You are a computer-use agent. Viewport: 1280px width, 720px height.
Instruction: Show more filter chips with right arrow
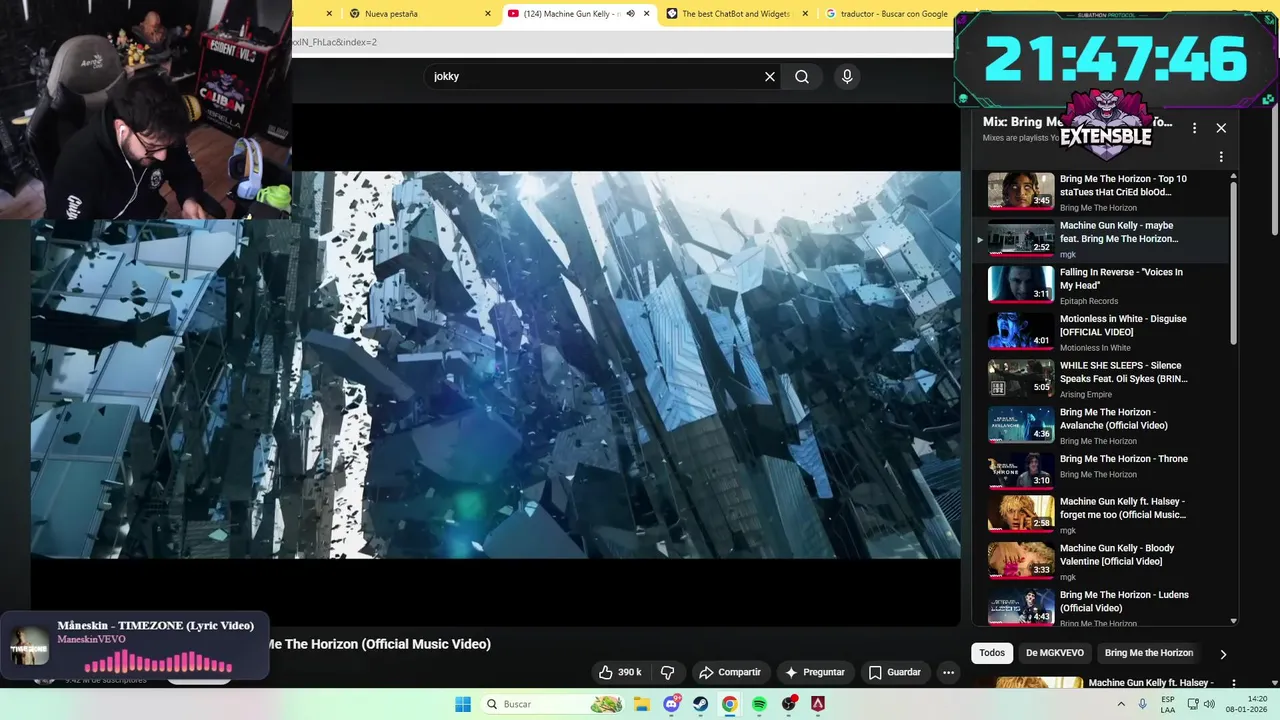tap(1222, 654)
